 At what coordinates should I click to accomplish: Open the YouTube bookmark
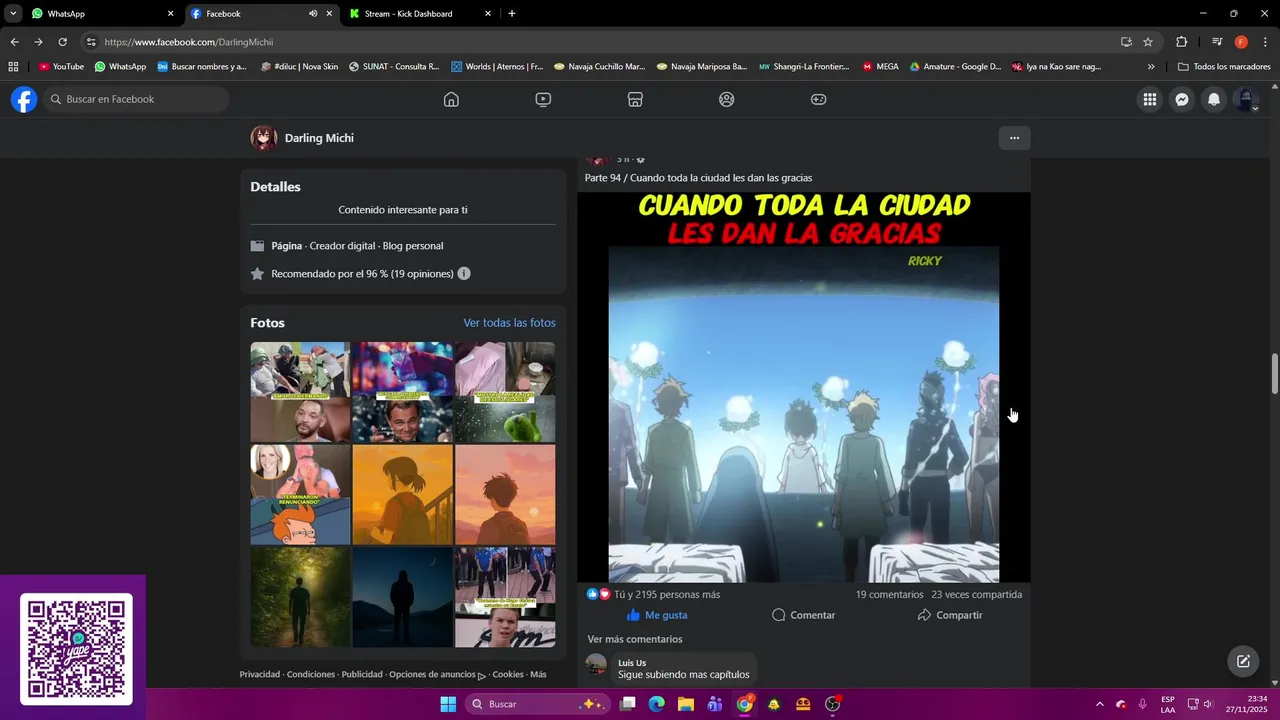coord(61,67)
